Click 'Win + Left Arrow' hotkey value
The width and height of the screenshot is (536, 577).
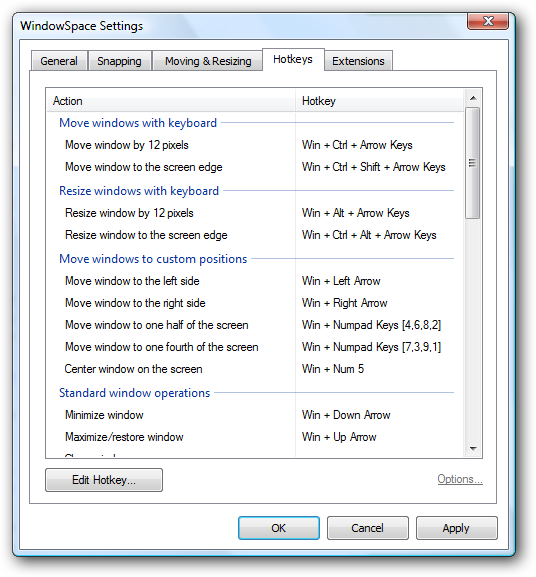click(341, 281)
